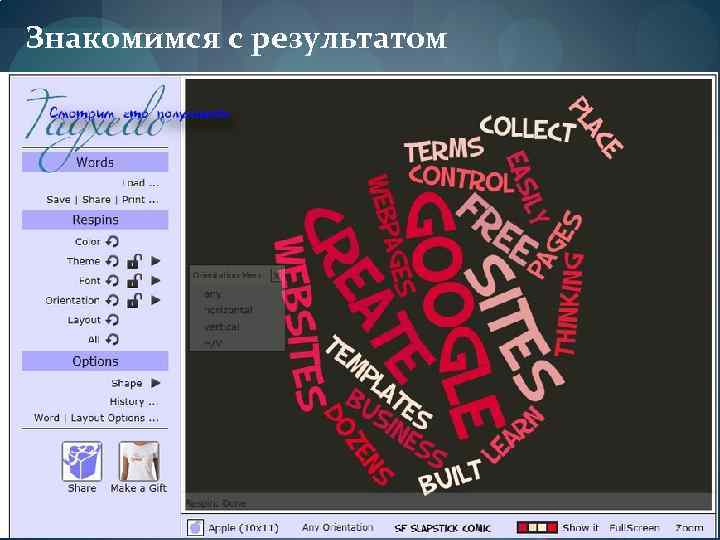Click Save | Share | Print... link

click(x=102, y=200)
